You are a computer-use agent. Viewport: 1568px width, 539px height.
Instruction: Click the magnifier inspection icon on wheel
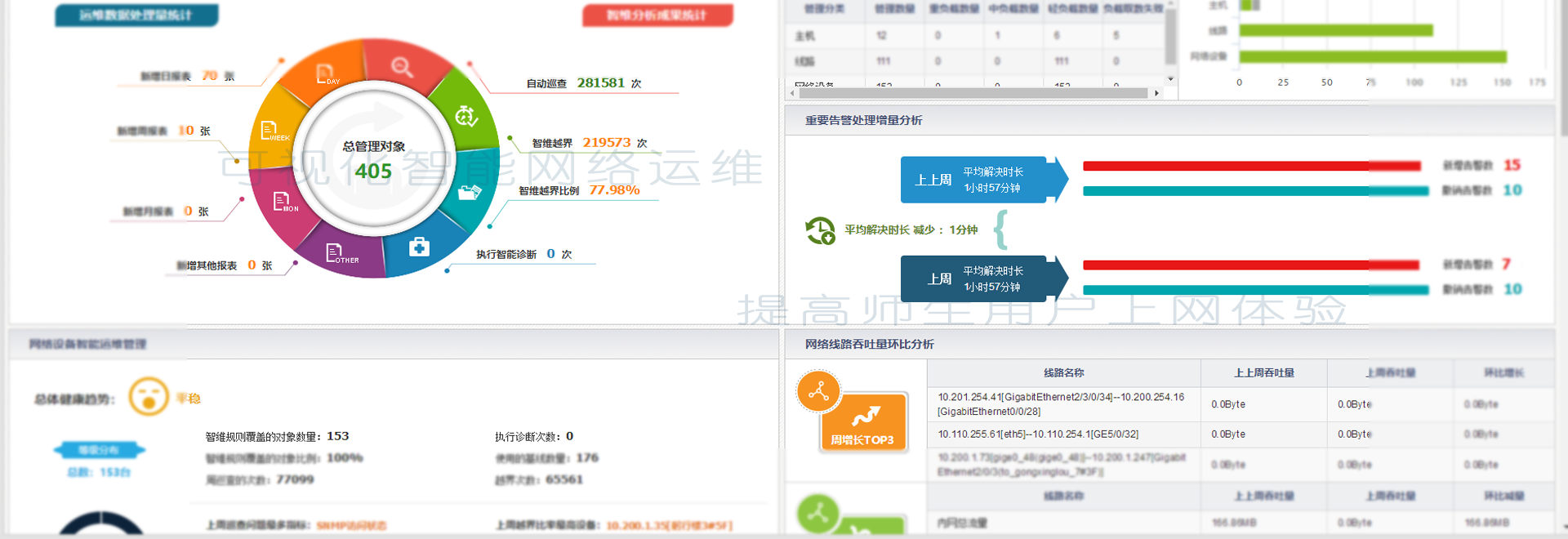coord(402,66)
